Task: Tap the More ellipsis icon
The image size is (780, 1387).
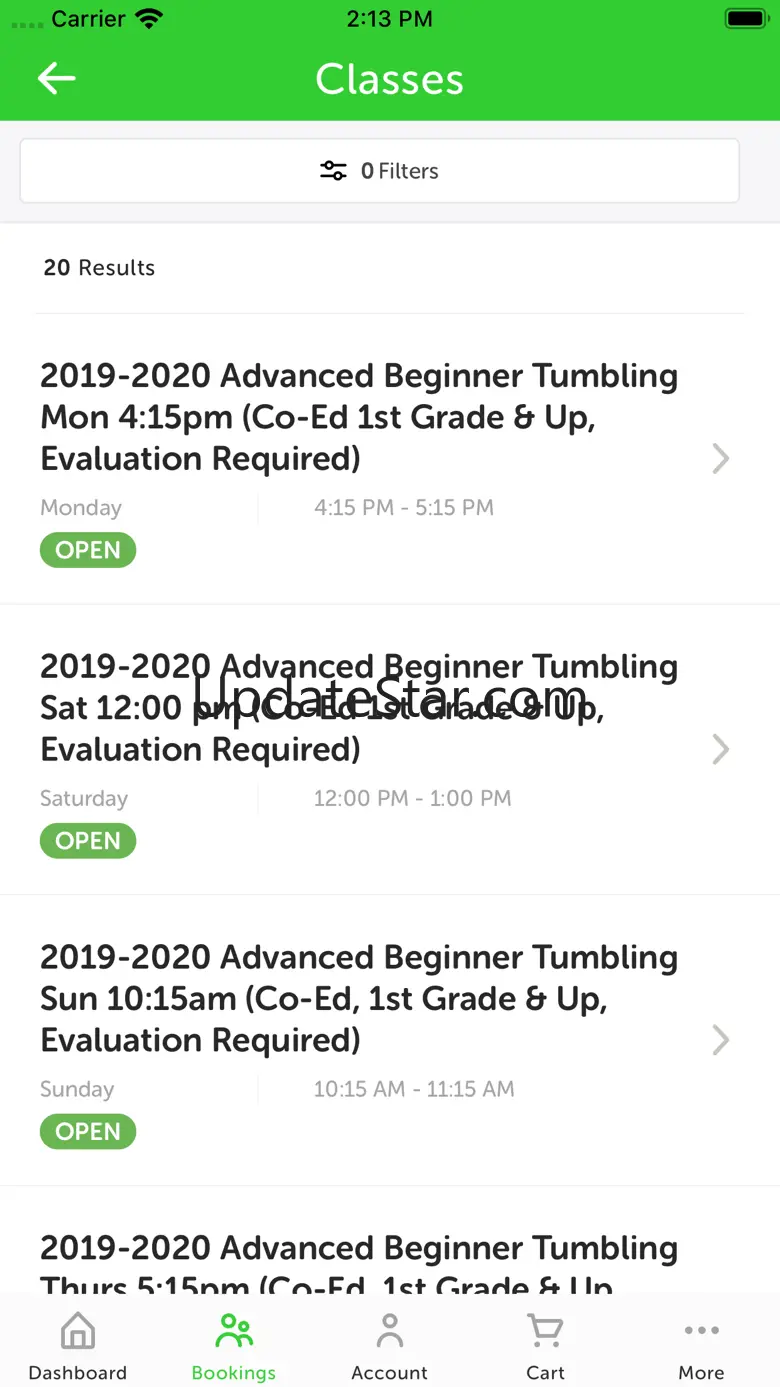Action: tap(701, 1330)
